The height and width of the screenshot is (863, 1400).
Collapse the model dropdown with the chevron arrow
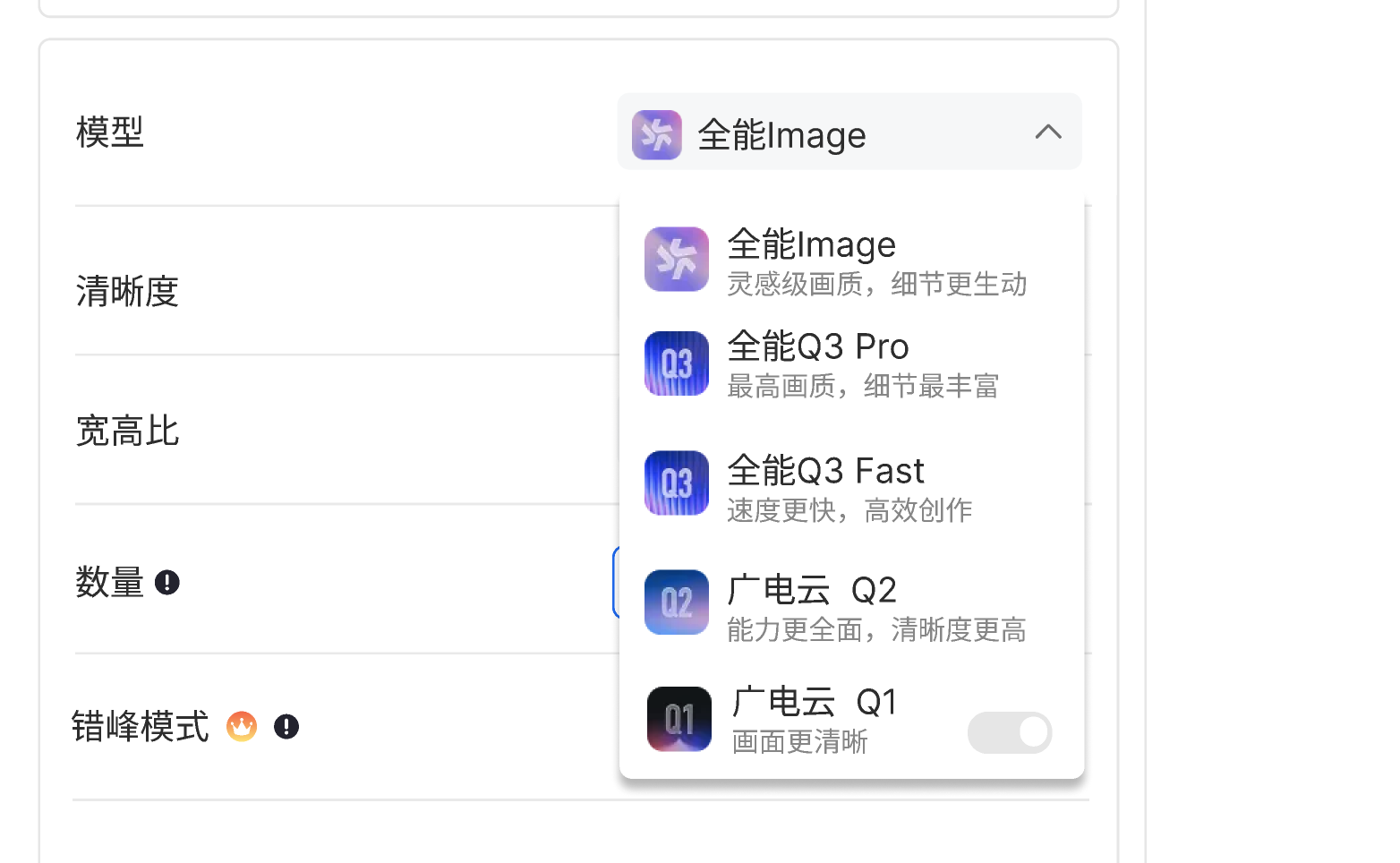pyautogui.click(x=1048, y=132)
